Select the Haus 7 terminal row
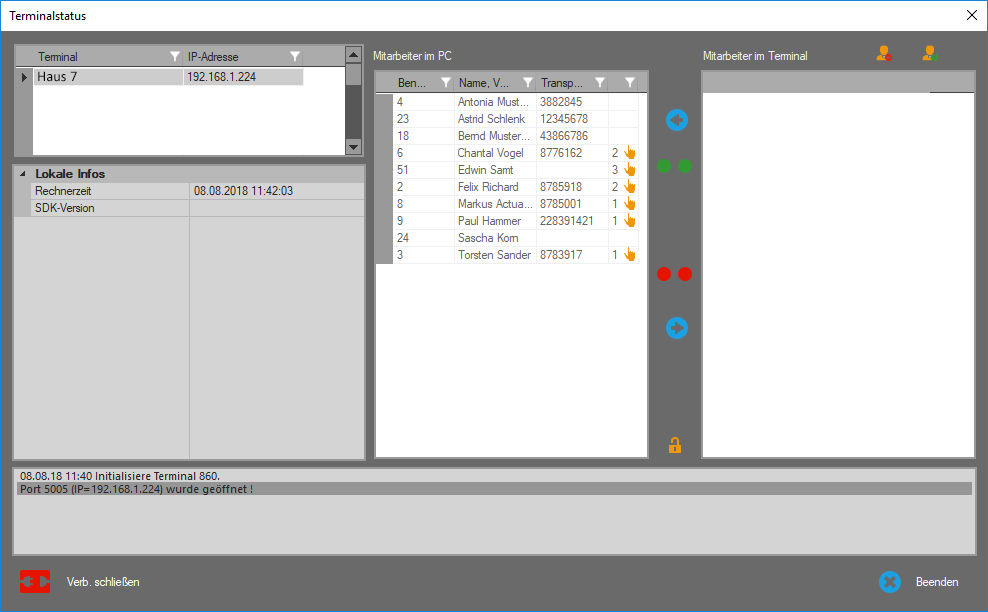The width and height of the screenshot is (988, 612). (x=108, y=77)
